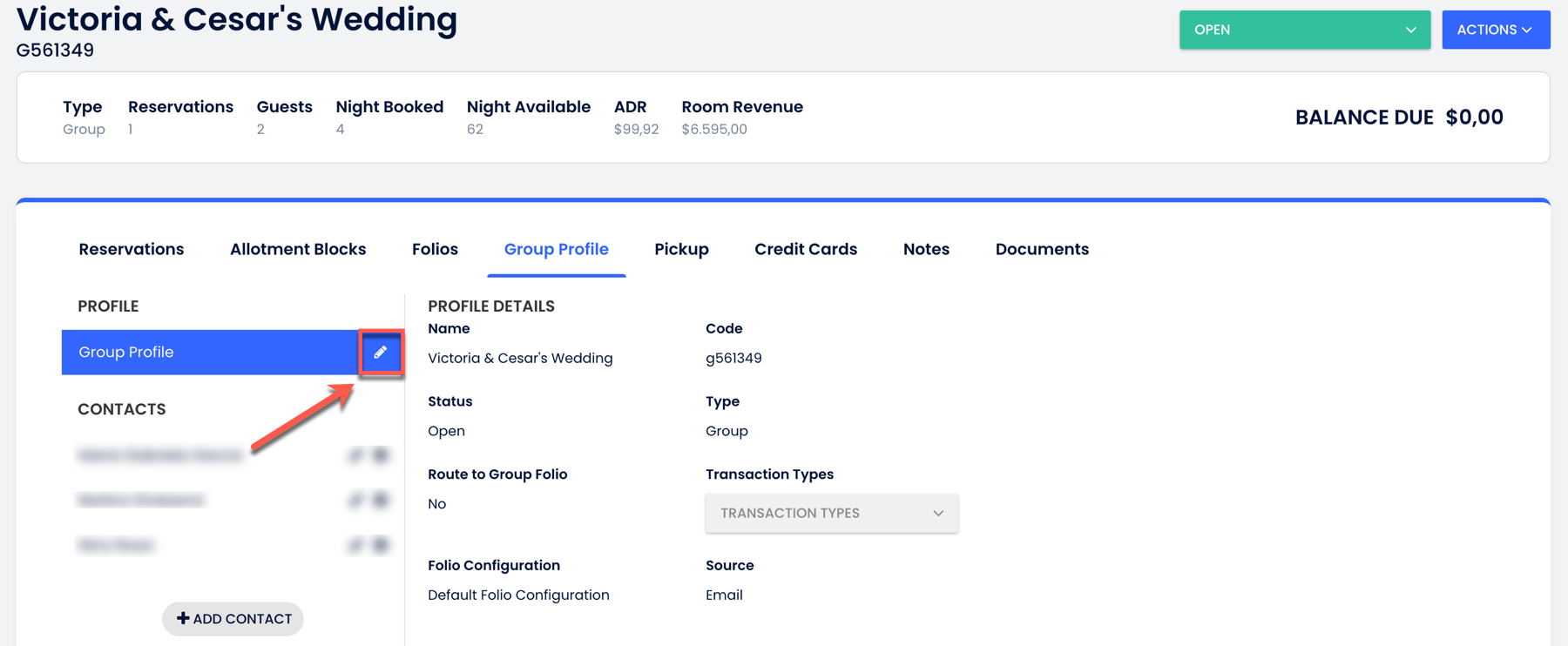Viewport: 1568px width, 646px height.
Task: Click the delete icon for the second contact
Action: [x=381, y=500]
